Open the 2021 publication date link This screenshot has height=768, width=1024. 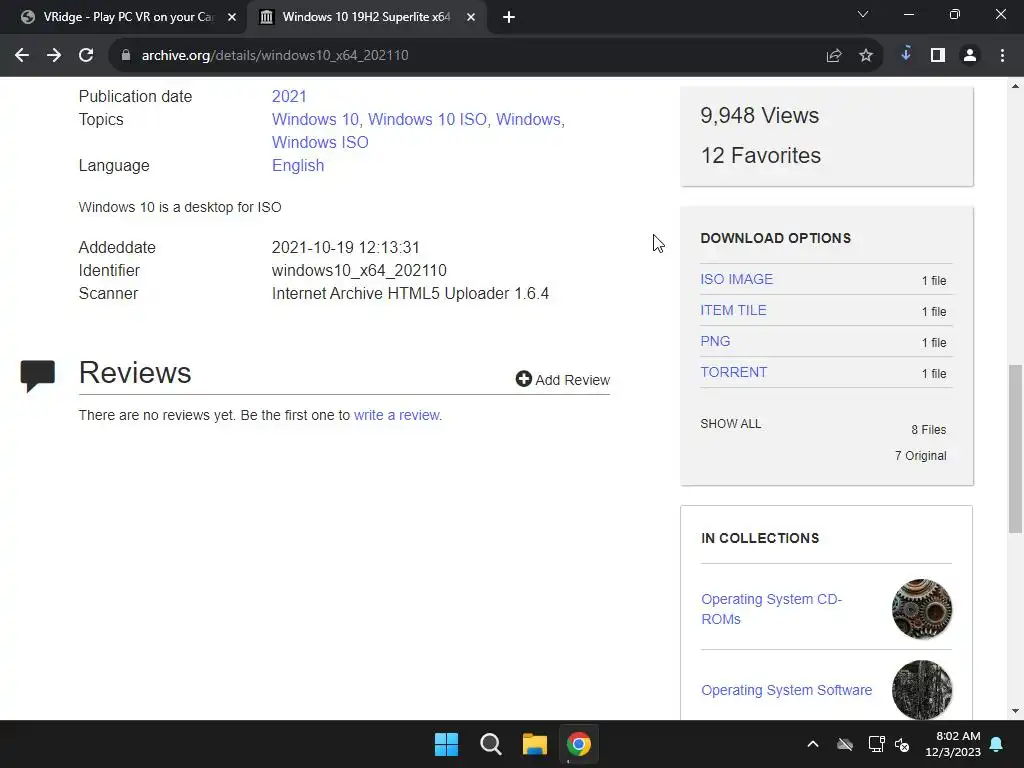(289, 97)
